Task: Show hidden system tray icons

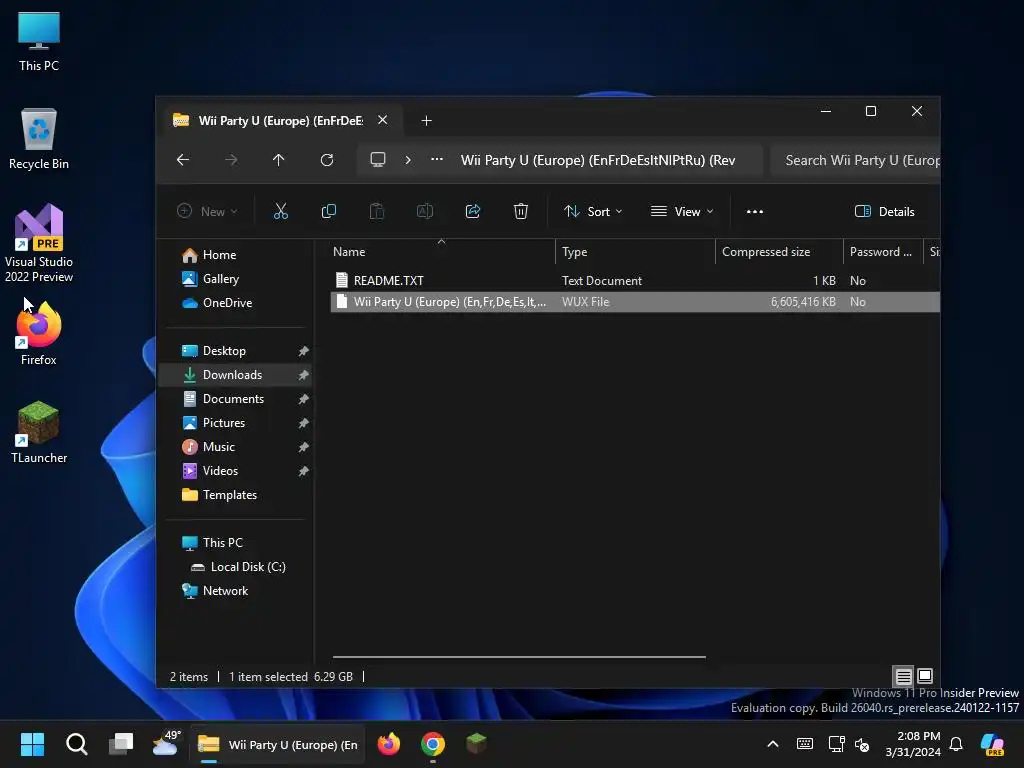Action: (773, 744)
